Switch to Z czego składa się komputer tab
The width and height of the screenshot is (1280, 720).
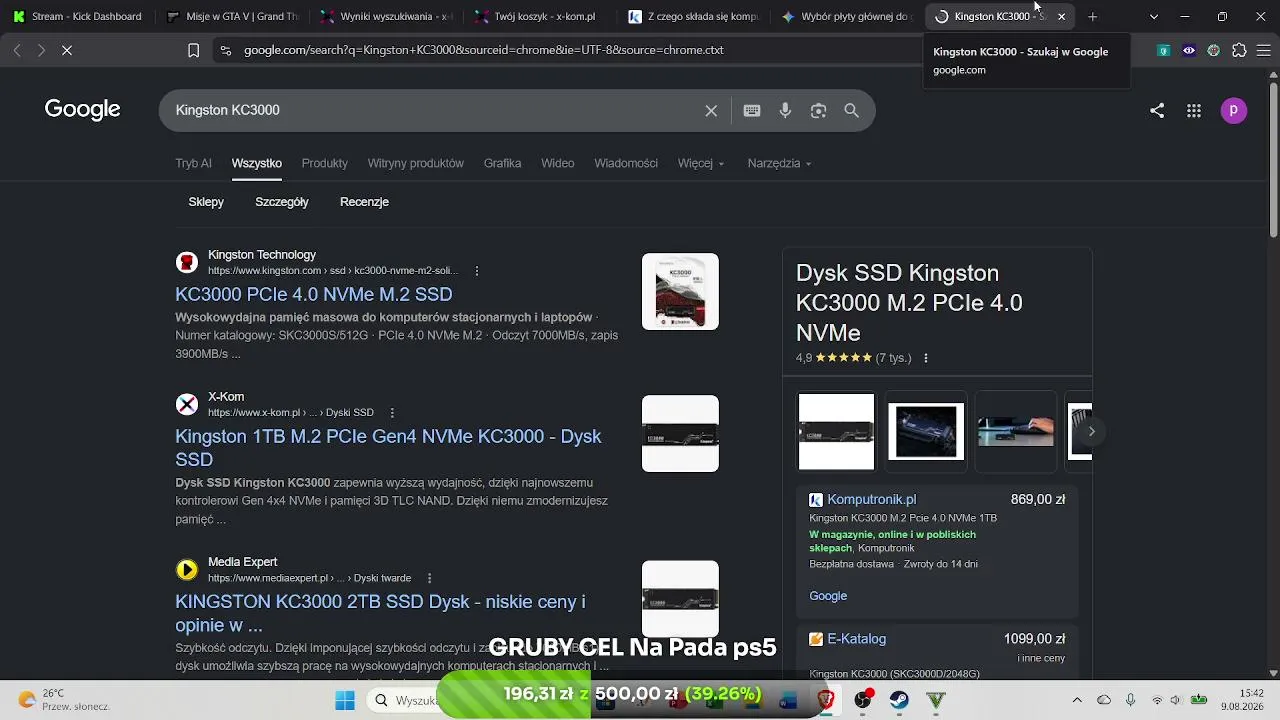coord(695,17)
